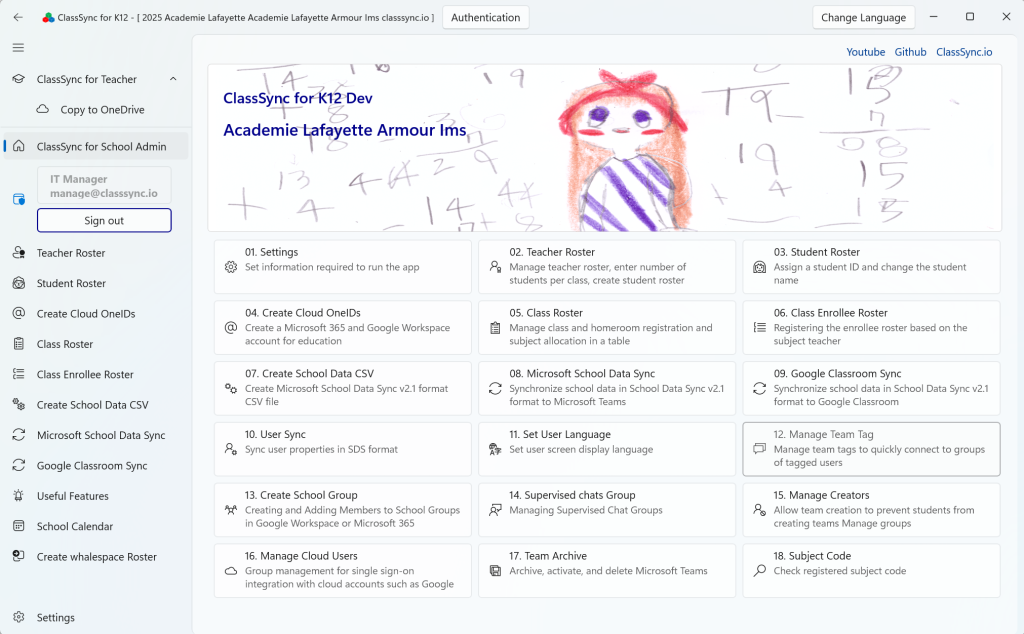
Task: Click 'Set user screen display language' description
Action: click(581, 449)
